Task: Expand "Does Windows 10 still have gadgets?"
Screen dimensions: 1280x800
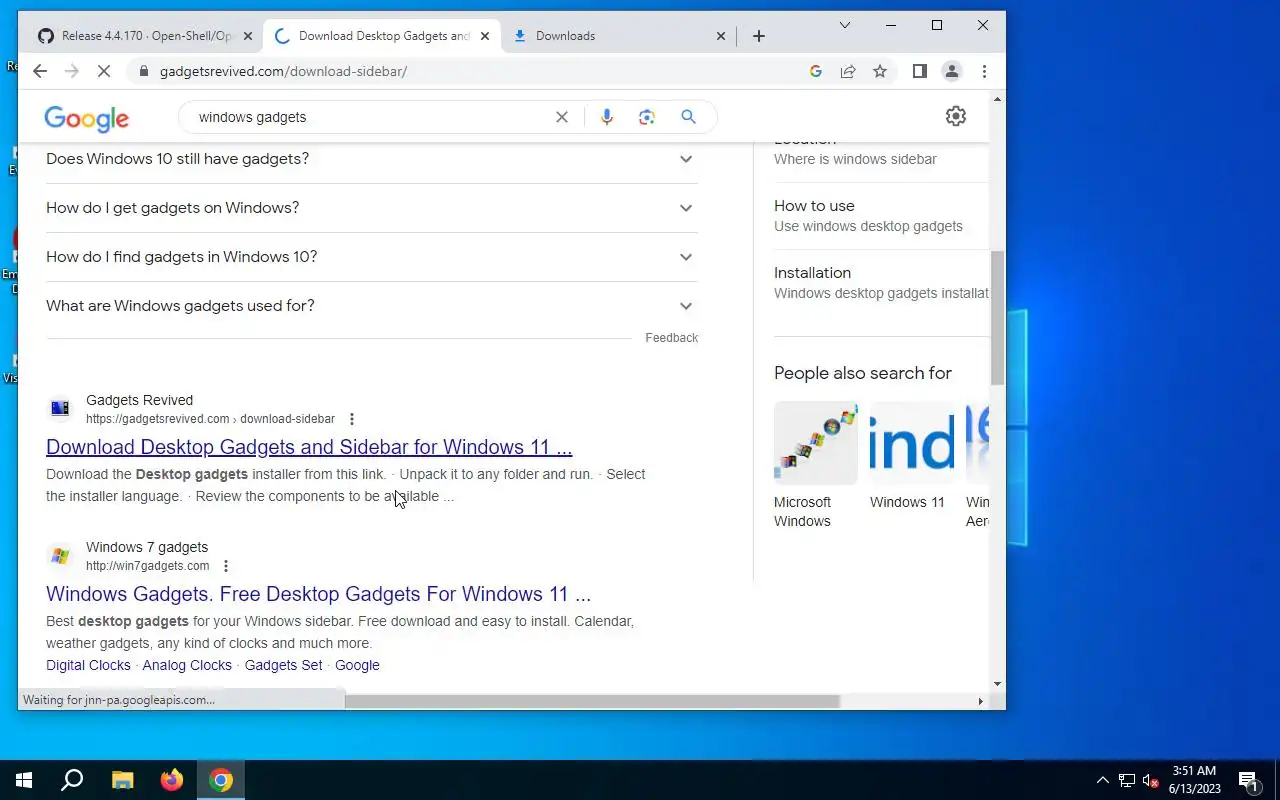Action: 371,159
